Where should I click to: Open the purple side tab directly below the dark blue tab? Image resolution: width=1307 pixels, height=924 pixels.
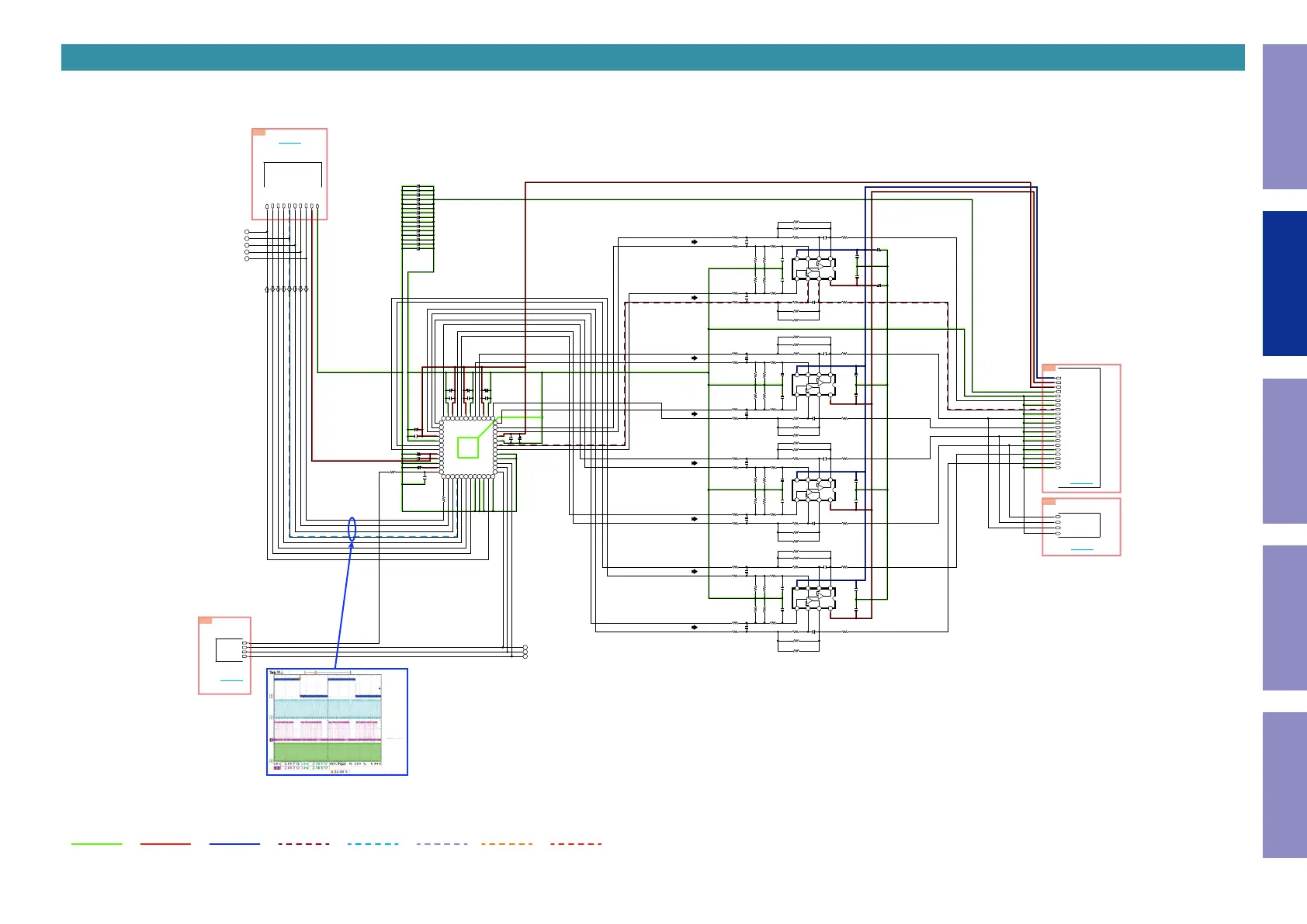pos(1284,451)
